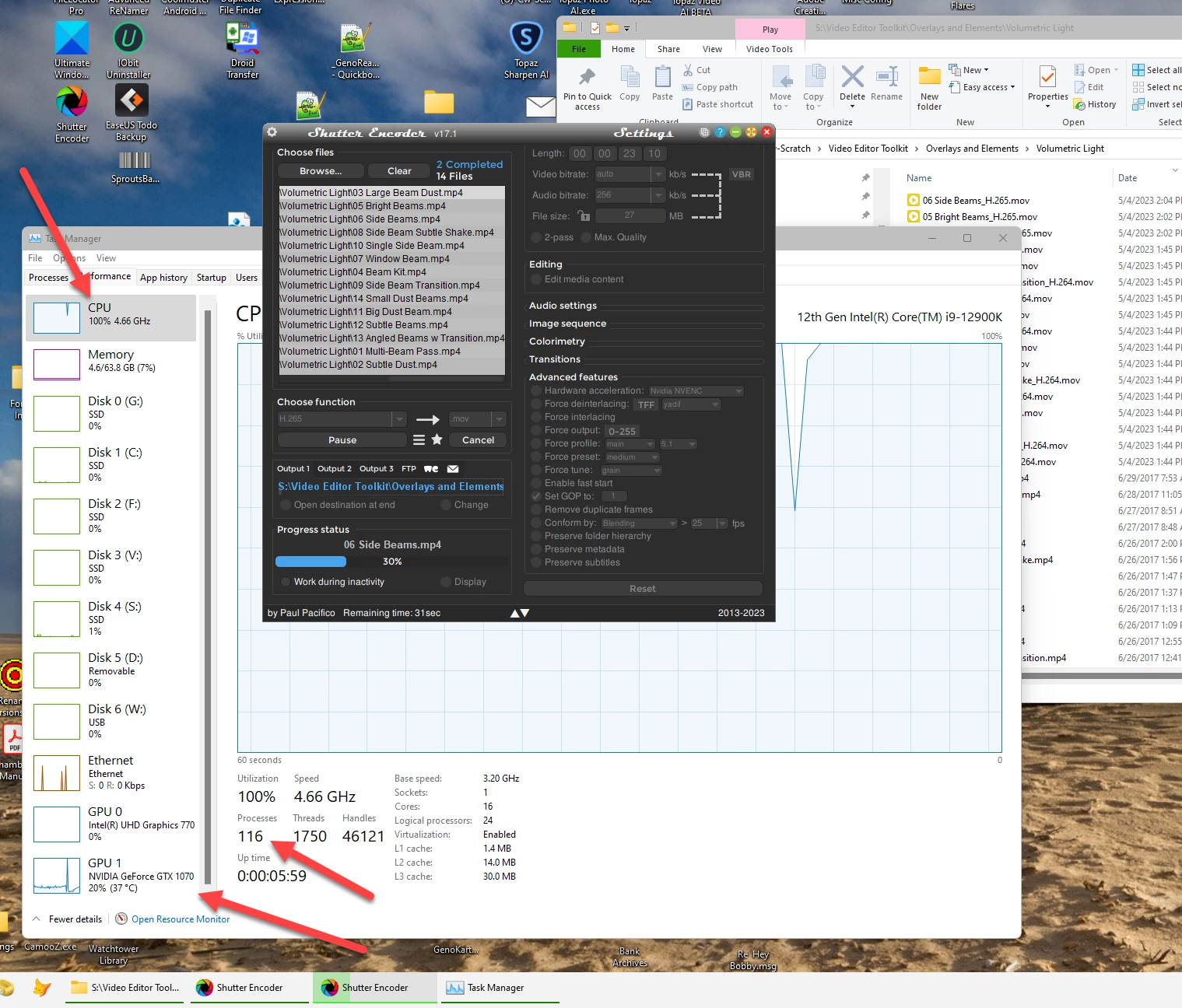
Task: Click the Rename icon in Explorer ribbon
Action: (886, 84)
